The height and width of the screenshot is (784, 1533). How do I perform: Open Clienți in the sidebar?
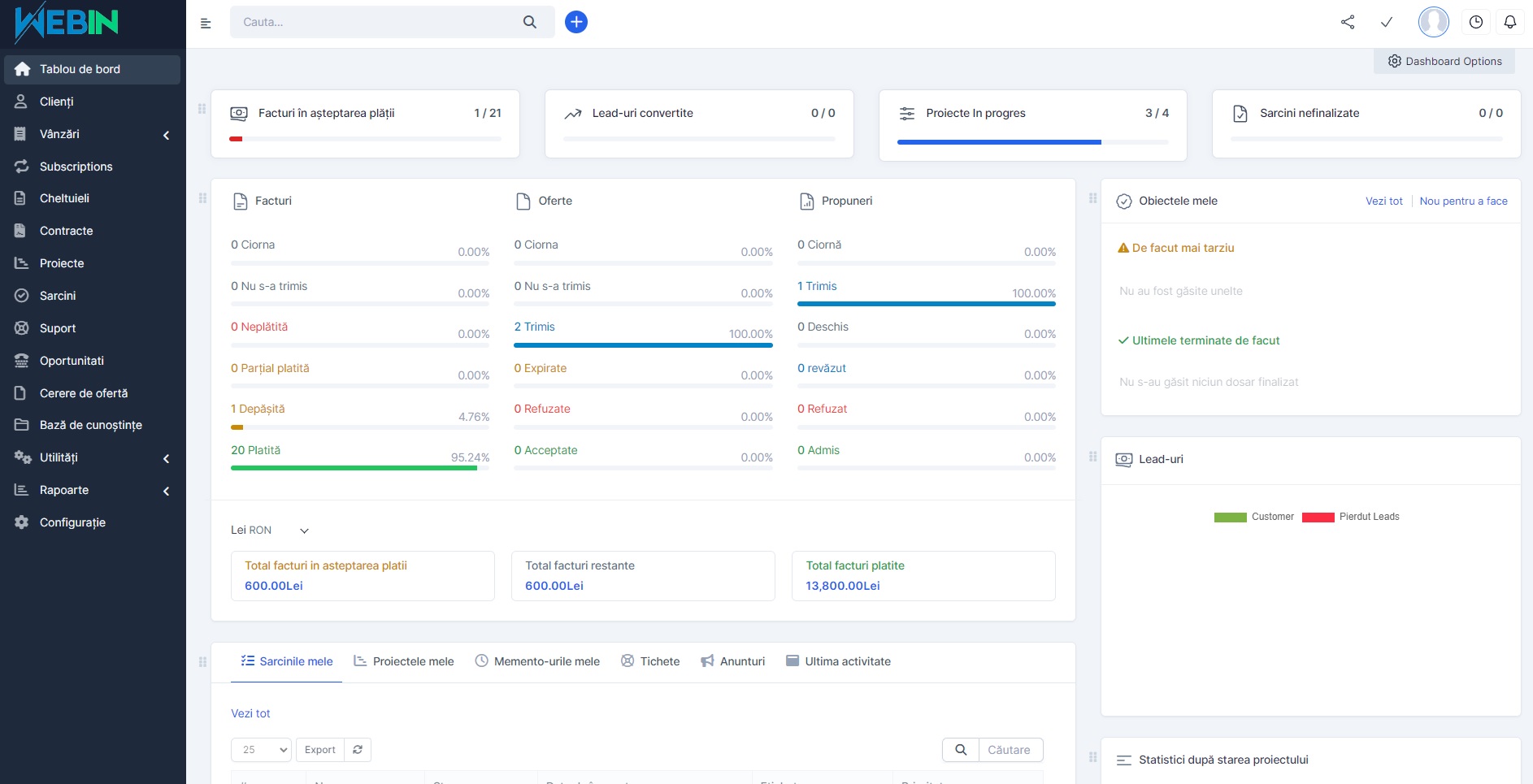coord(57,102)
